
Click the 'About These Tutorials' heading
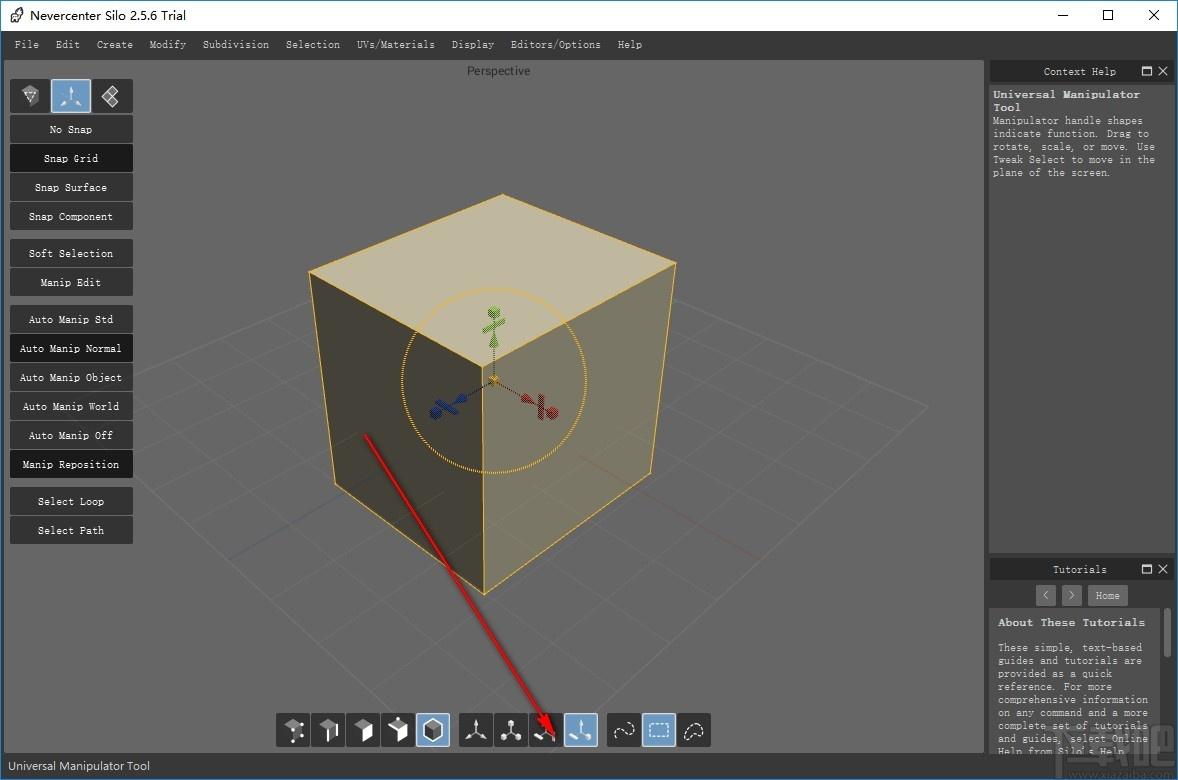click(x=1071, y=622)
